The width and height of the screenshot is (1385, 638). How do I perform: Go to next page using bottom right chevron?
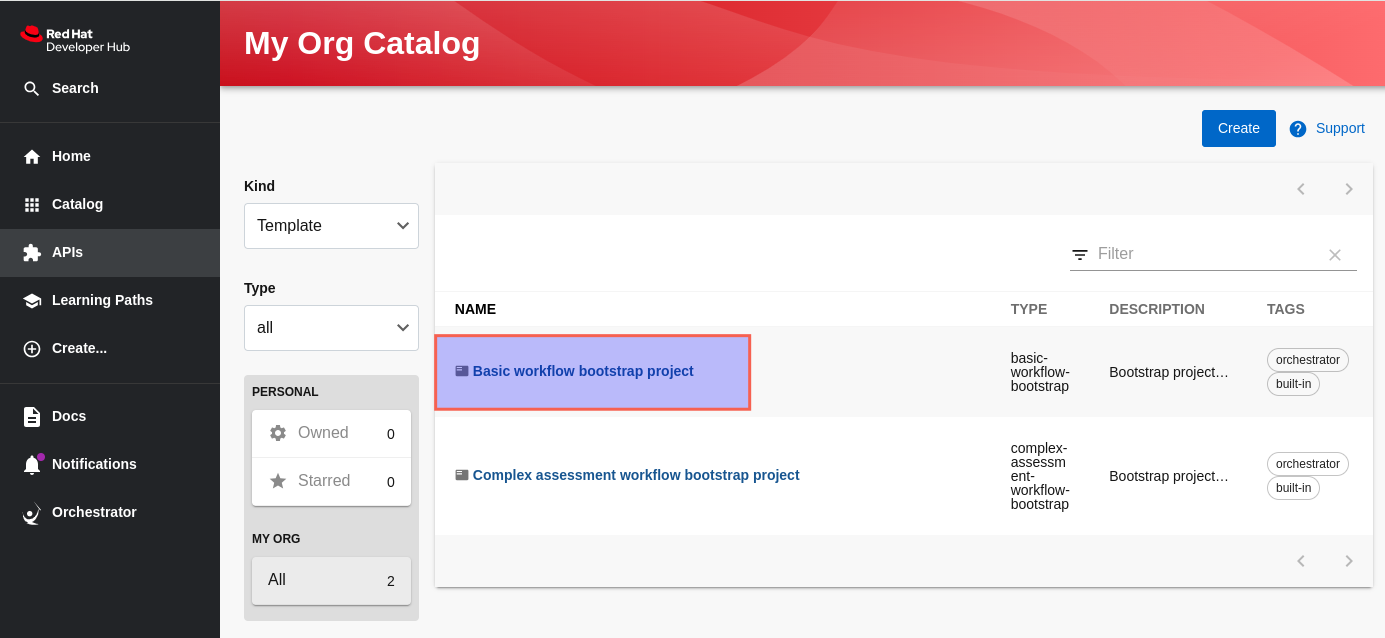coord(1349,561)
